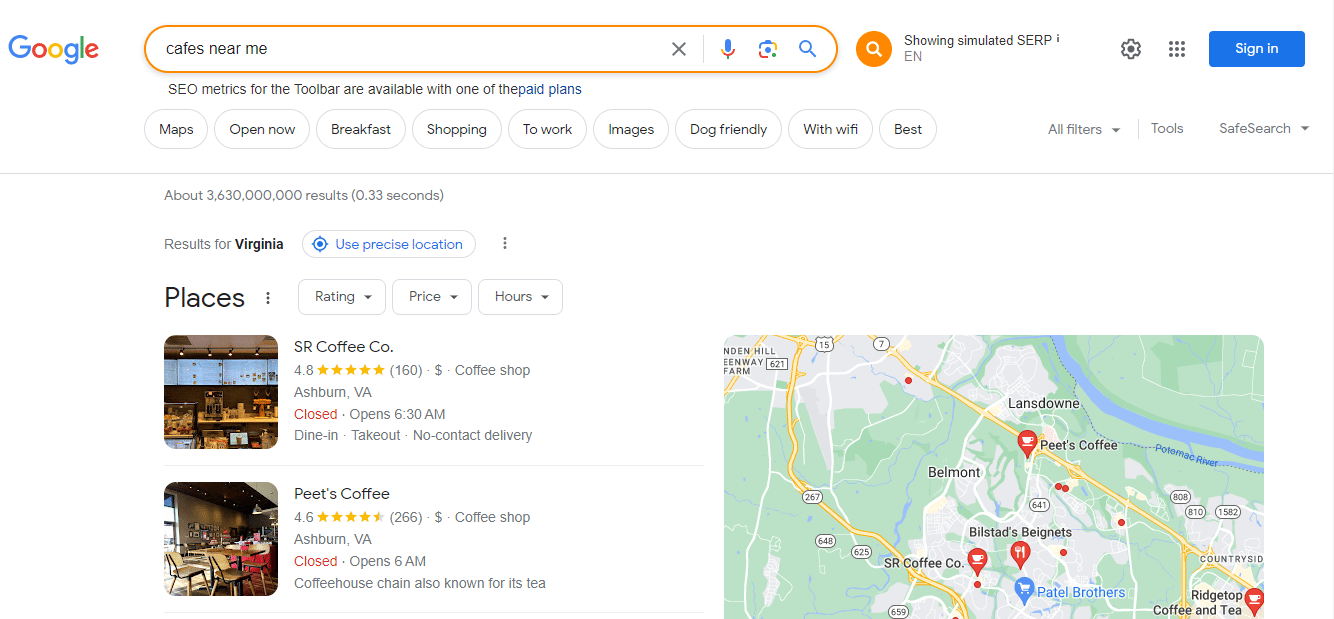1334x619 pixels.
Task: Toggle the Open now filter chip
Action: 262,129
